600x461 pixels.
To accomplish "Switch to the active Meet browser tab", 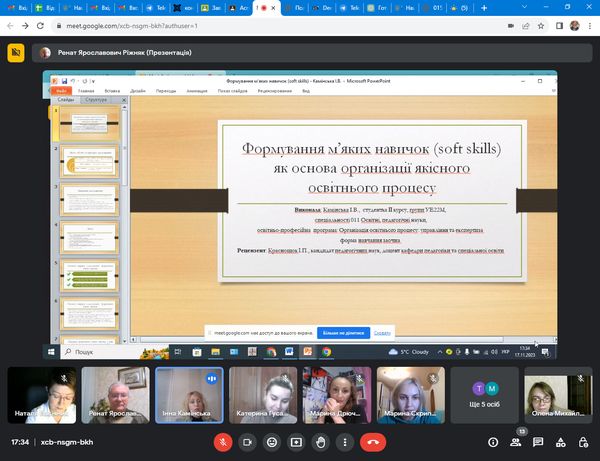I will (264, 7).
